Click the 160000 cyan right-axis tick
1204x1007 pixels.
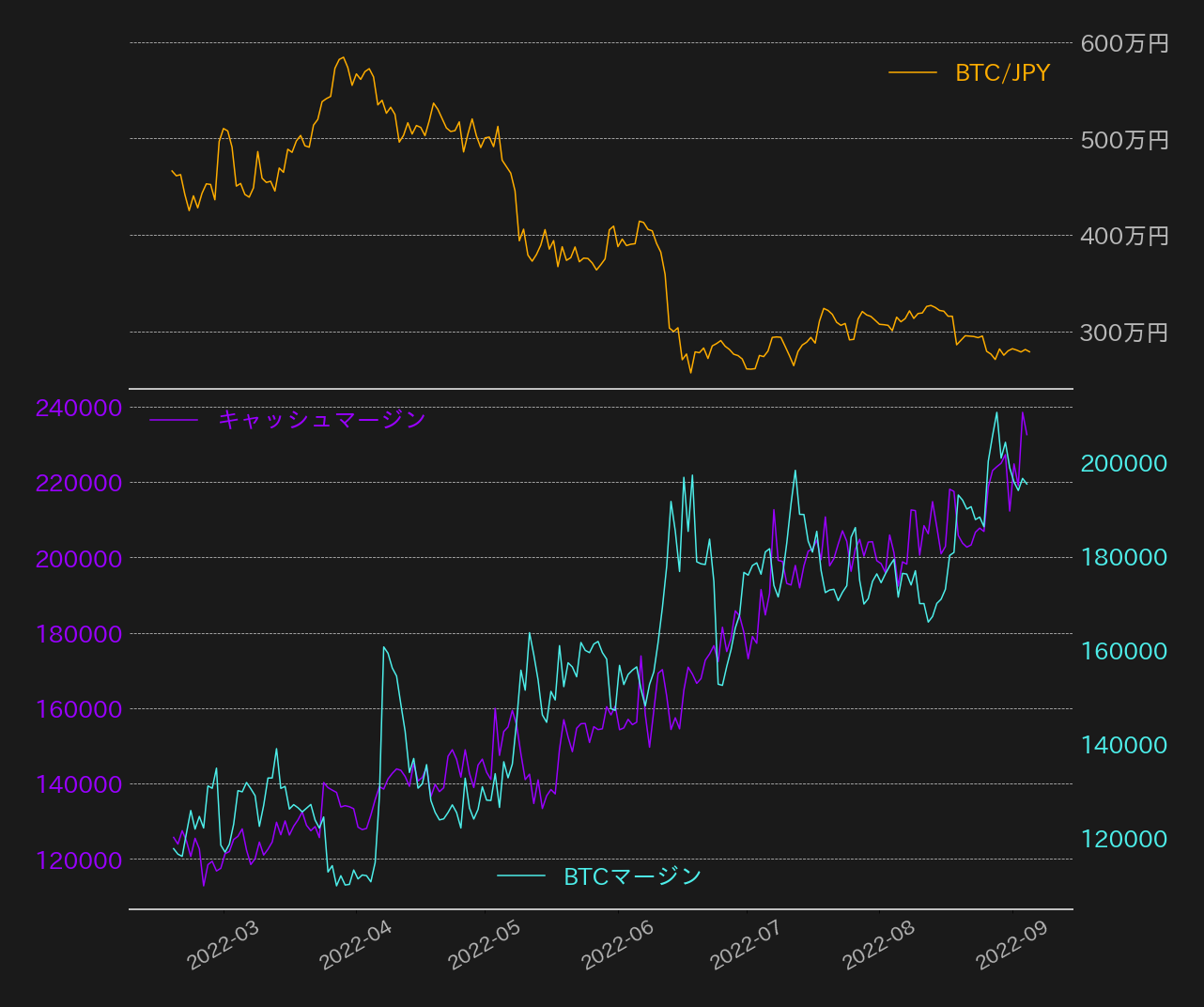click(1124, 651)
